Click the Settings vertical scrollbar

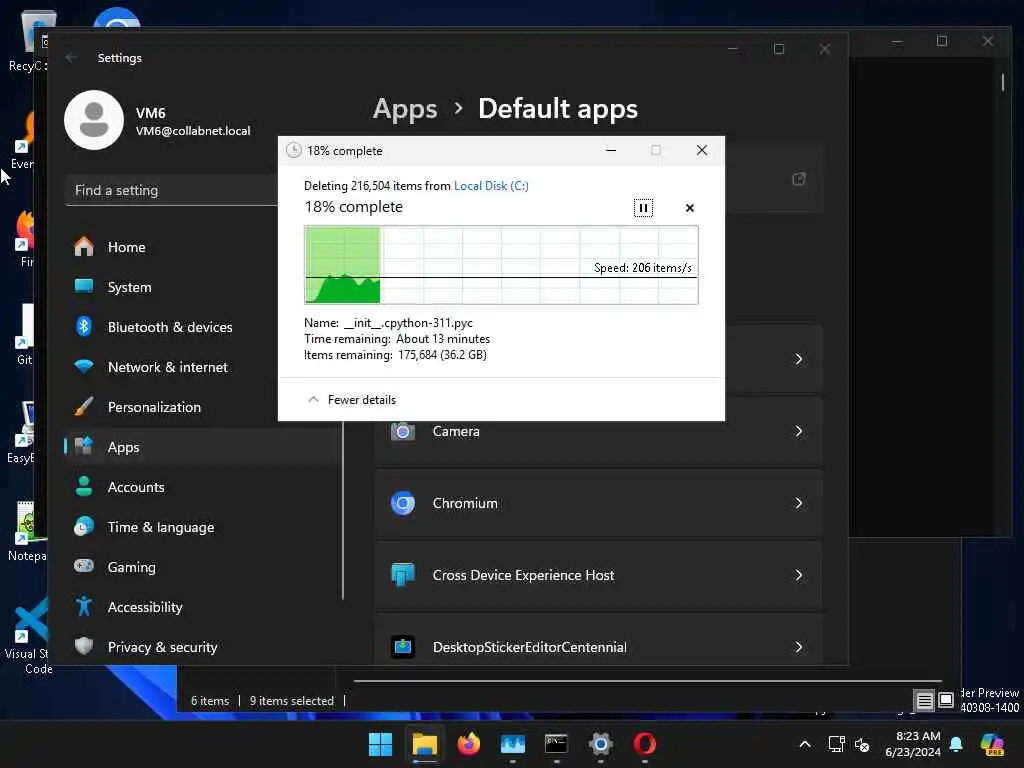point(343,510)
